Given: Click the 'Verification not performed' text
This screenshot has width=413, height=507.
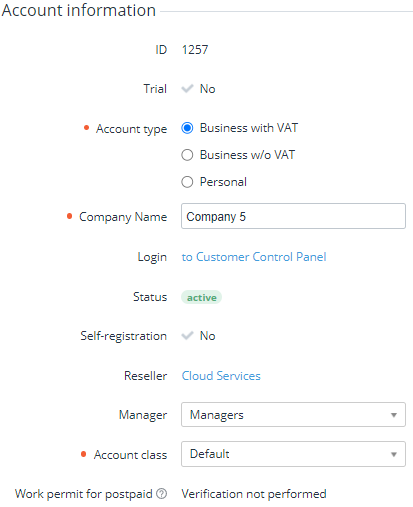Looking at the screenshot, I should tap(254, 494).
